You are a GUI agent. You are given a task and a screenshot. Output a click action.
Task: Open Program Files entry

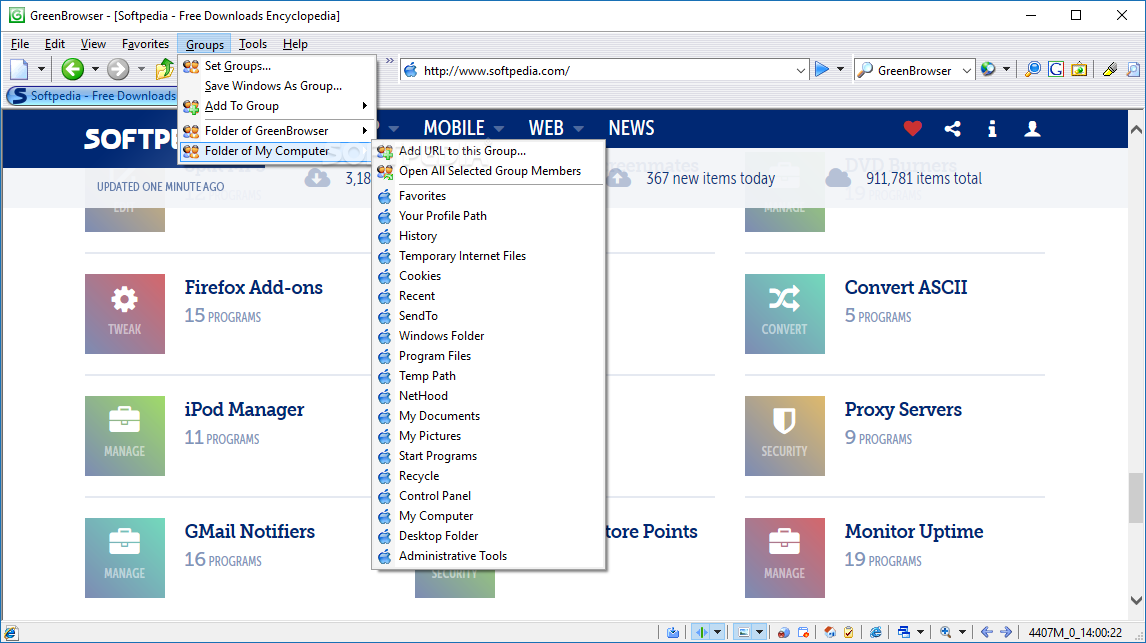pyautogui.click(x=488, y=356)
